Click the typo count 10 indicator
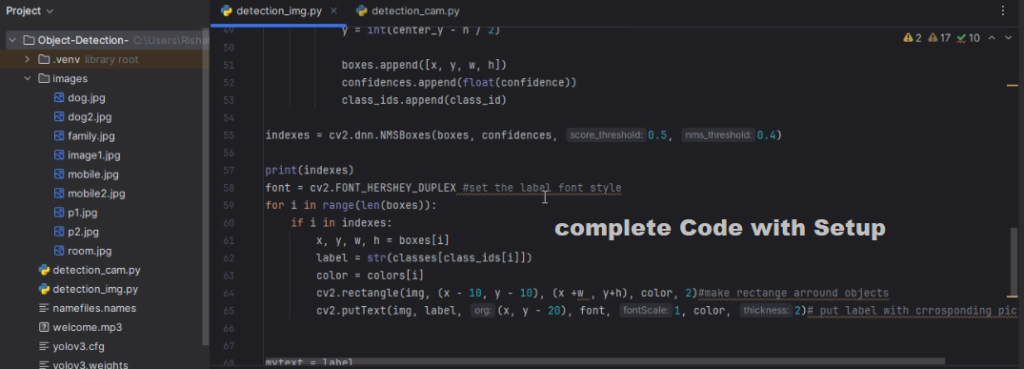The height and width of the screenshot is (369, 1024). click(x=968, y=38)
